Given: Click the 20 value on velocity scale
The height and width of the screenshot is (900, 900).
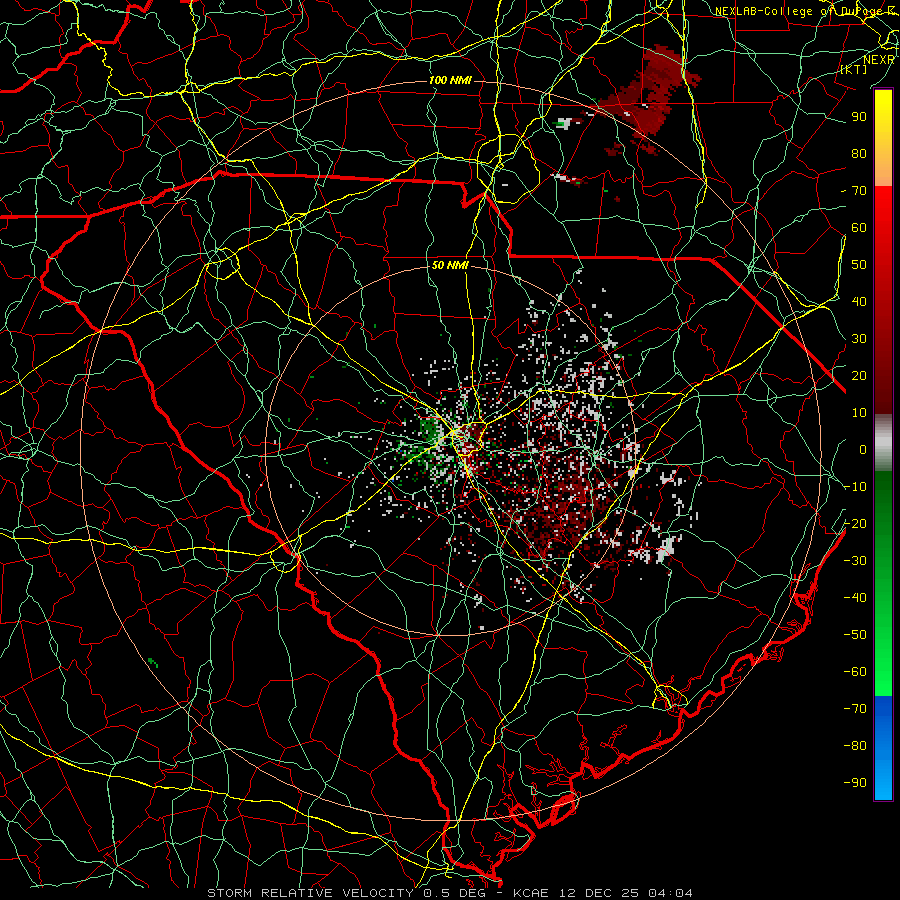Looking at the screenshot, I should point(859,375).
